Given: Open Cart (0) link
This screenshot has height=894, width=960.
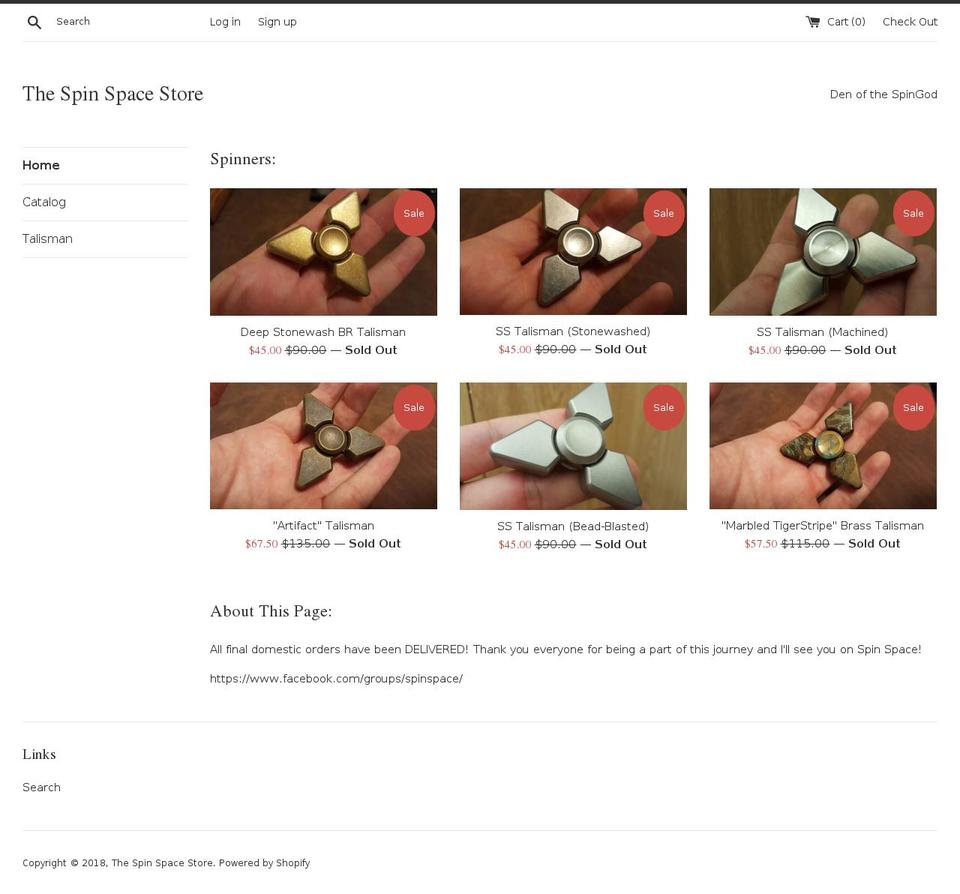Looking at the screenshot, I should tap(846, 22).
